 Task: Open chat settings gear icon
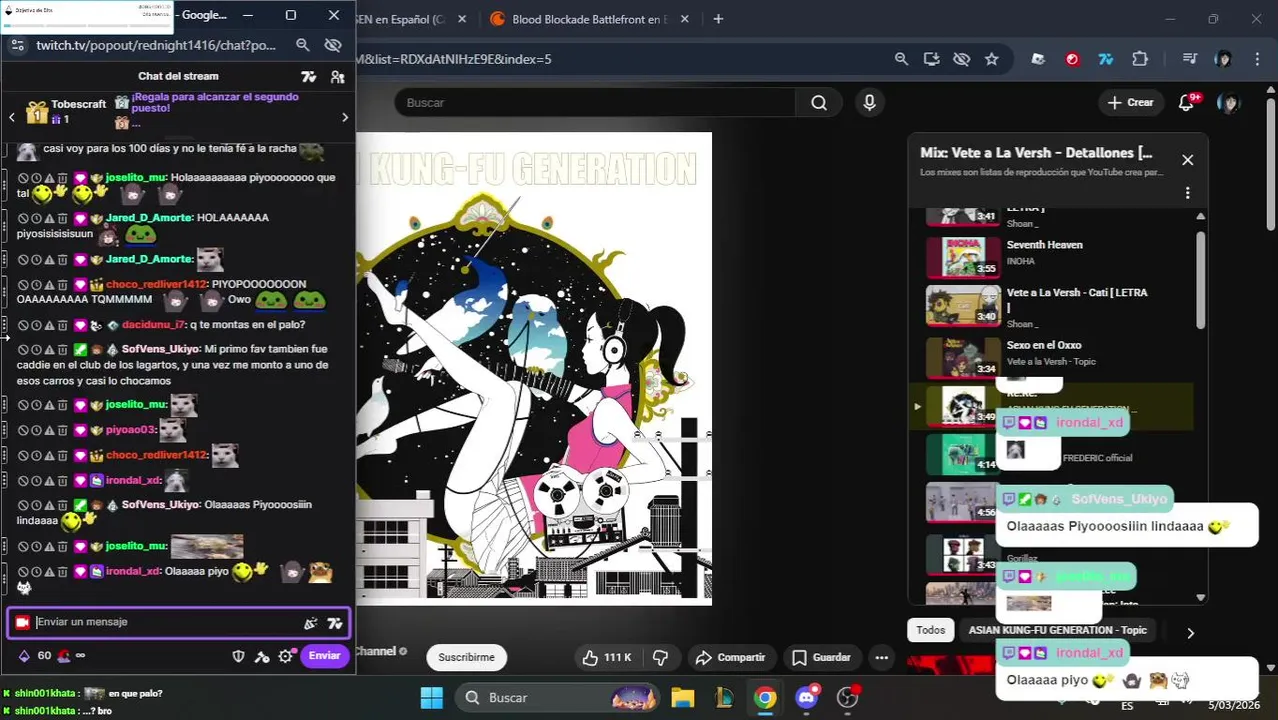point(286,656)
